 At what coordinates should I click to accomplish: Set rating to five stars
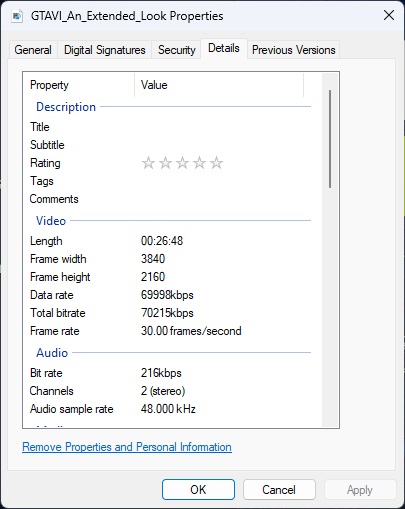pos(217,163)
